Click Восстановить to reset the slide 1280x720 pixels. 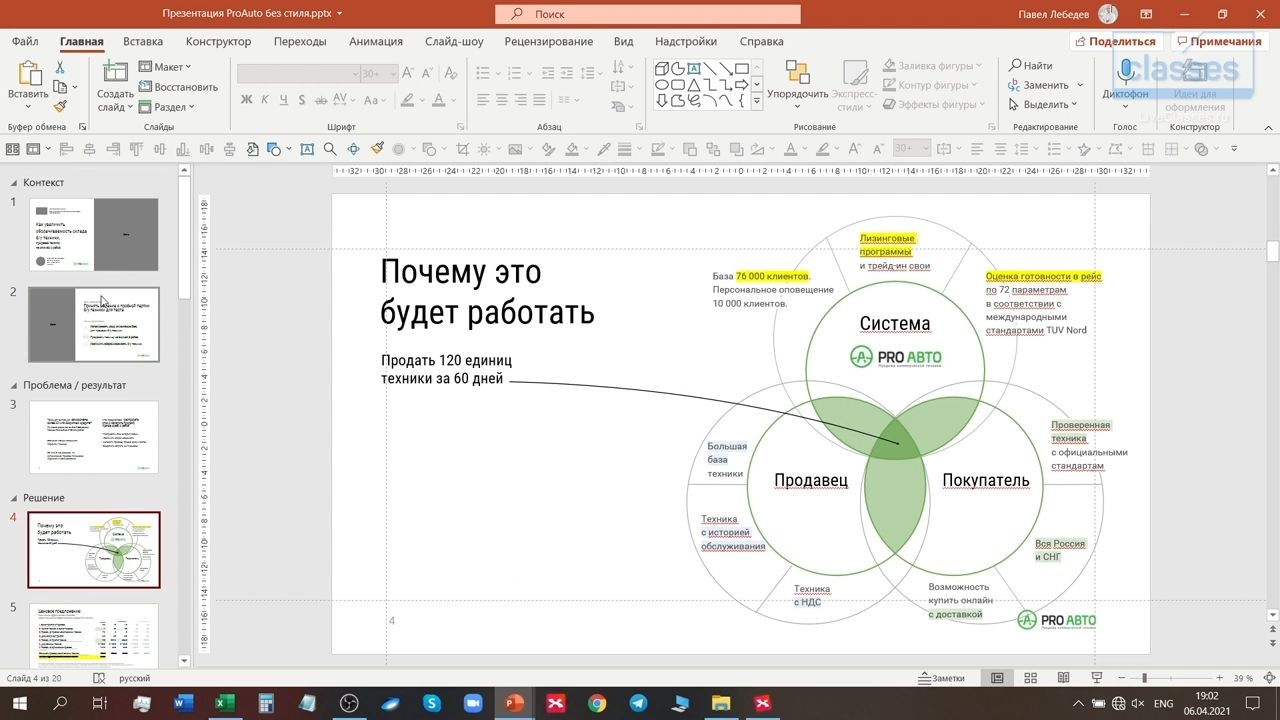(x=178, y=87)
